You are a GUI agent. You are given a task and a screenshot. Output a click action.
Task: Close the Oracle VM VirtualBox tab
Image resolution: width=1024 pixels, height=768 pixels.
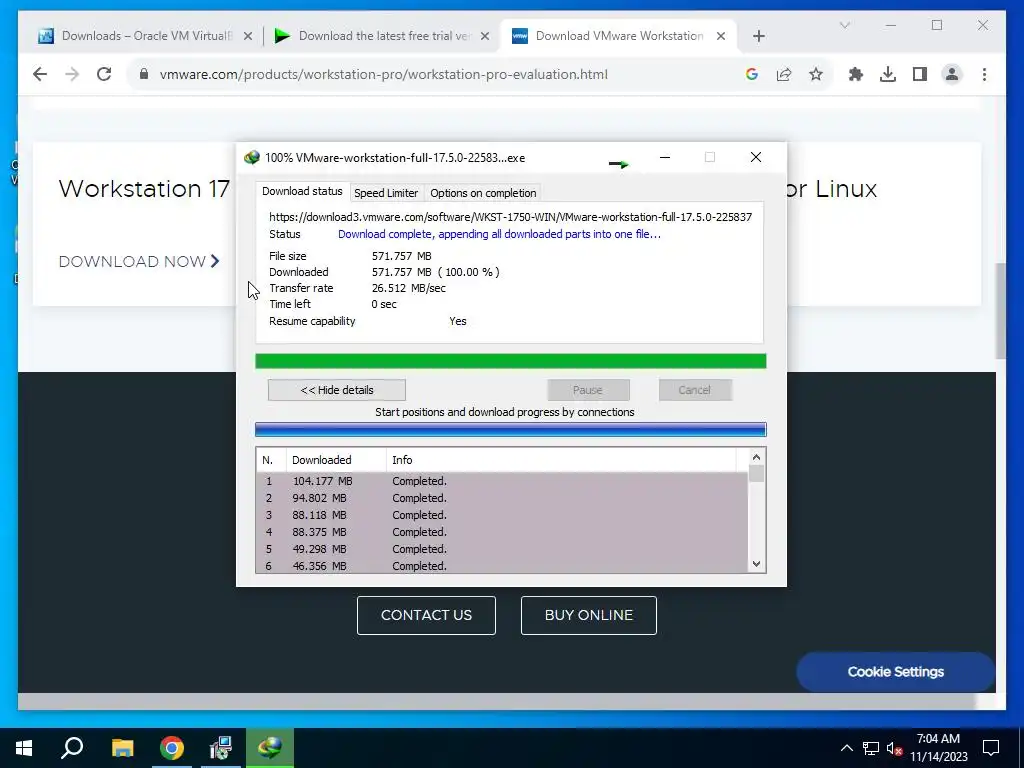pos(248,37)
